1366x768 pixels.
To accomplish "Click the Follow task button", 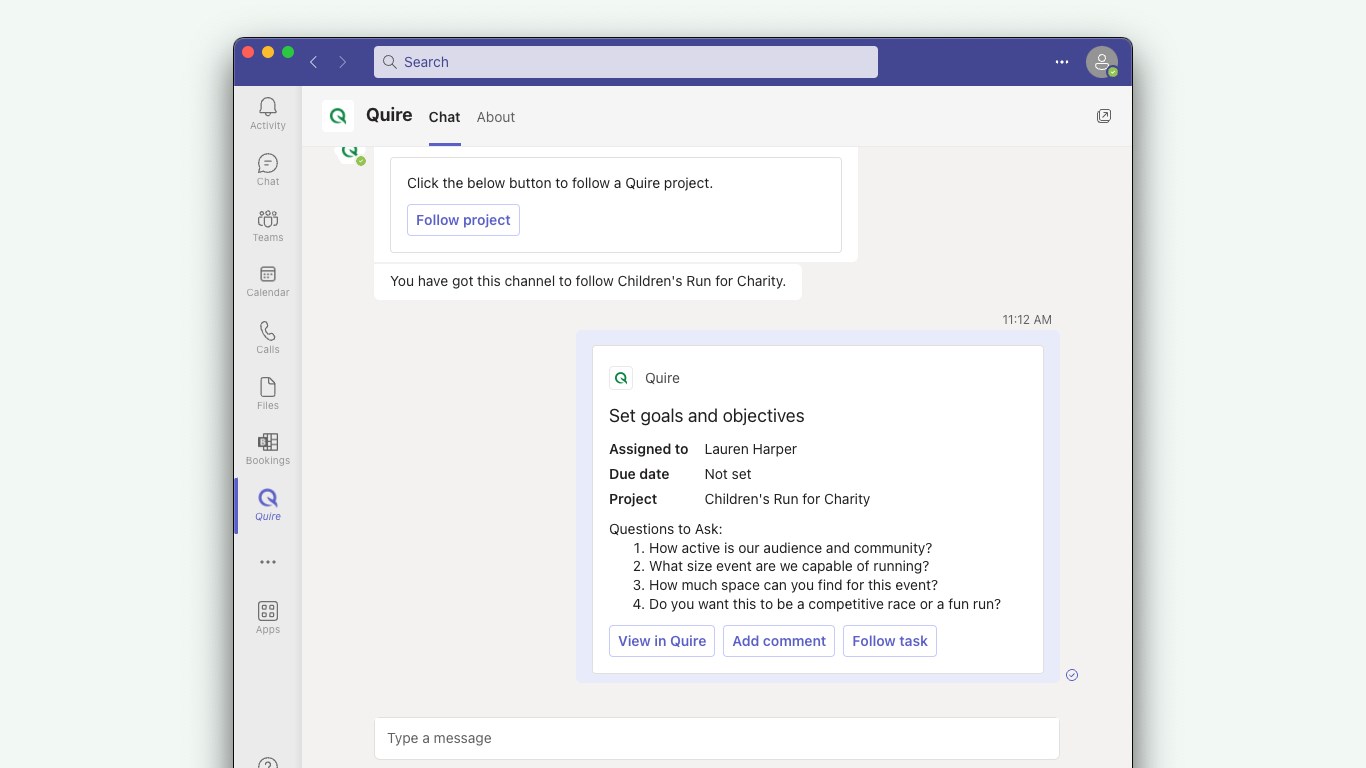I will point(890,641).
